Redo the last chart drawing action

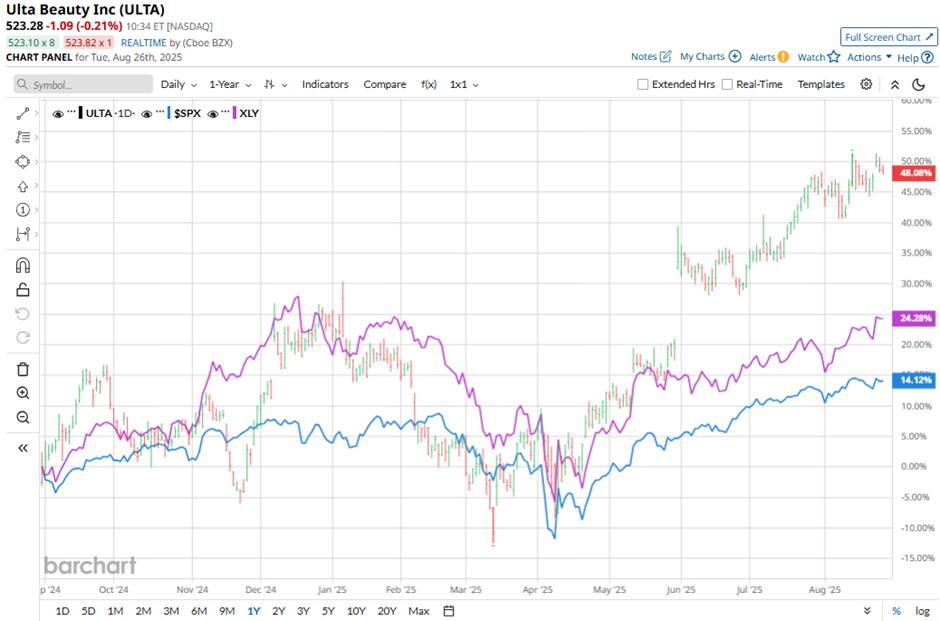click(23, 337)
